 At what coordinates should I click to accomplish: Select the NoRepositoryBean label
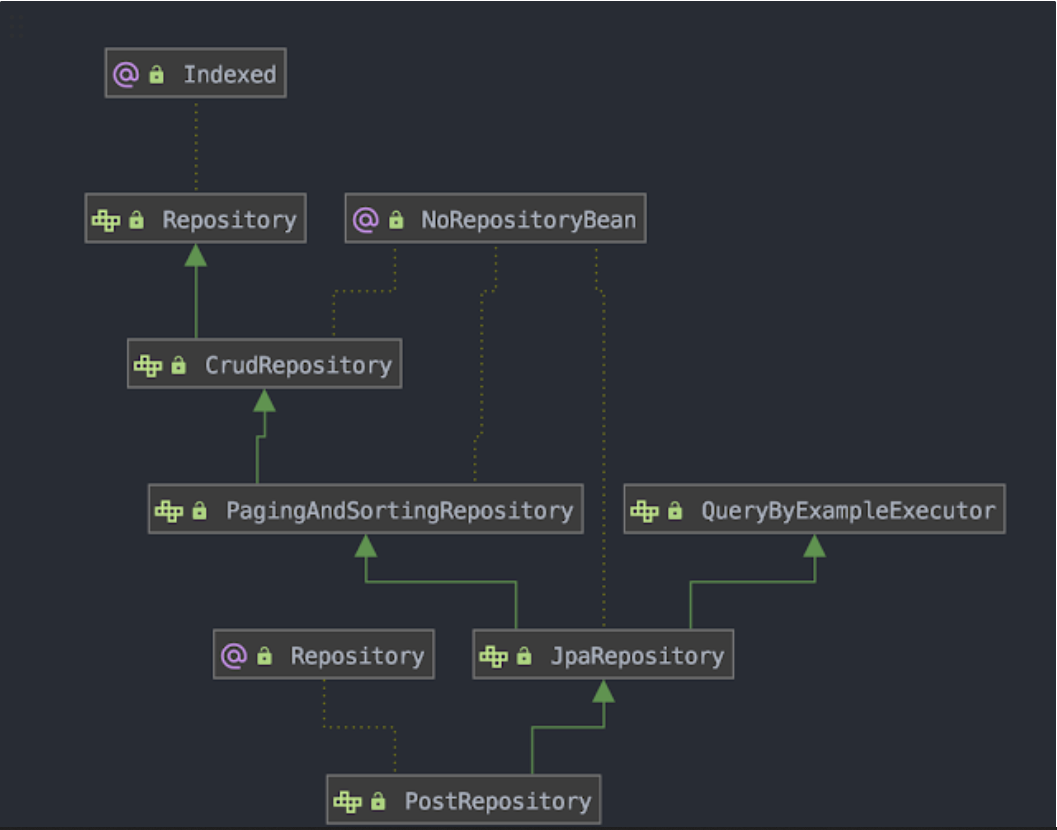coord(528,220)
